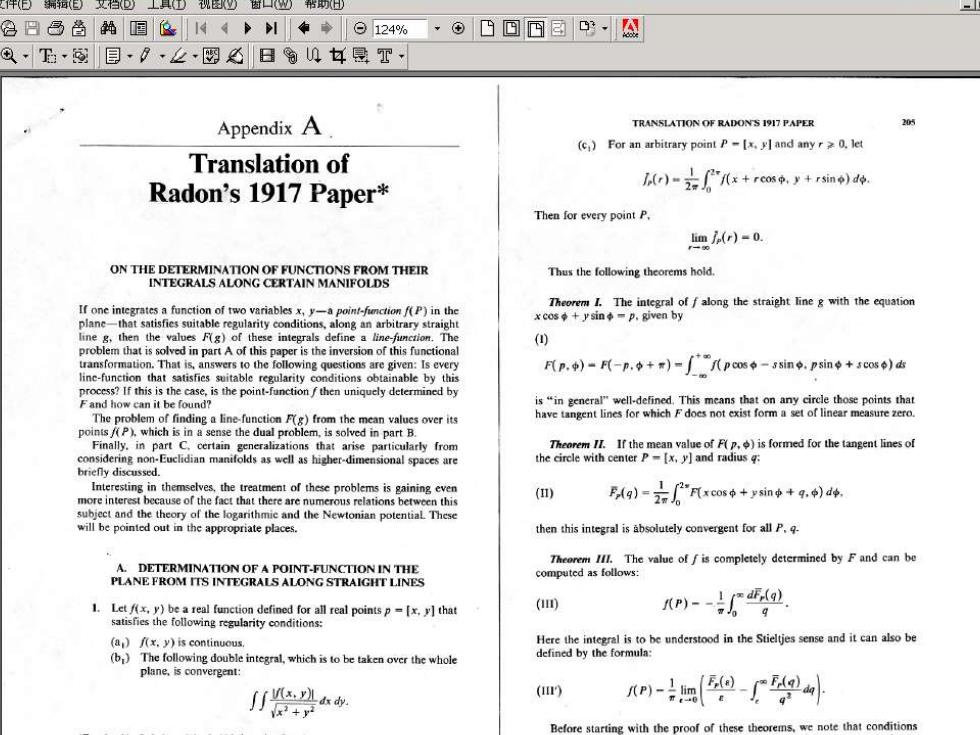The height and width of the screenshot is (735, 980).
Task: Jump to the last page
Action: pyautogui.click(x=271, y=28)
